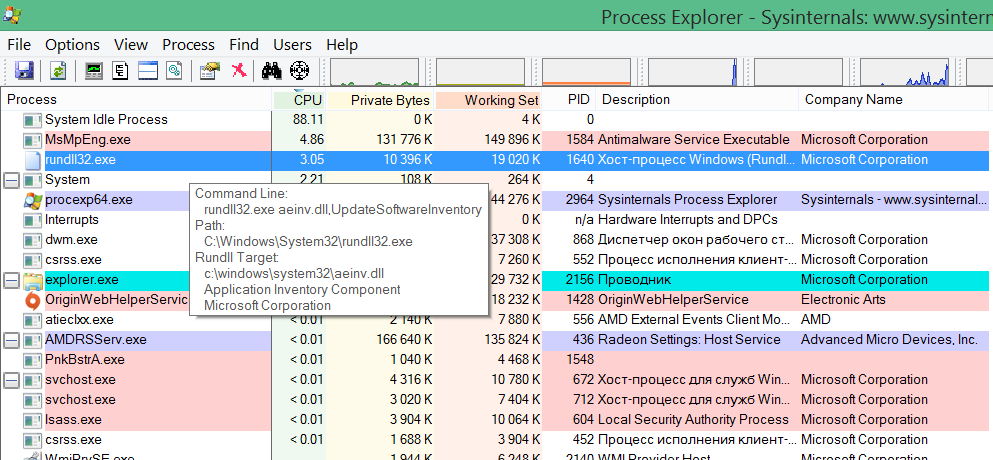This screenshot has width=993, height=460.
Task: Sort by the Private Bytes column header
Action: (391, 100)
